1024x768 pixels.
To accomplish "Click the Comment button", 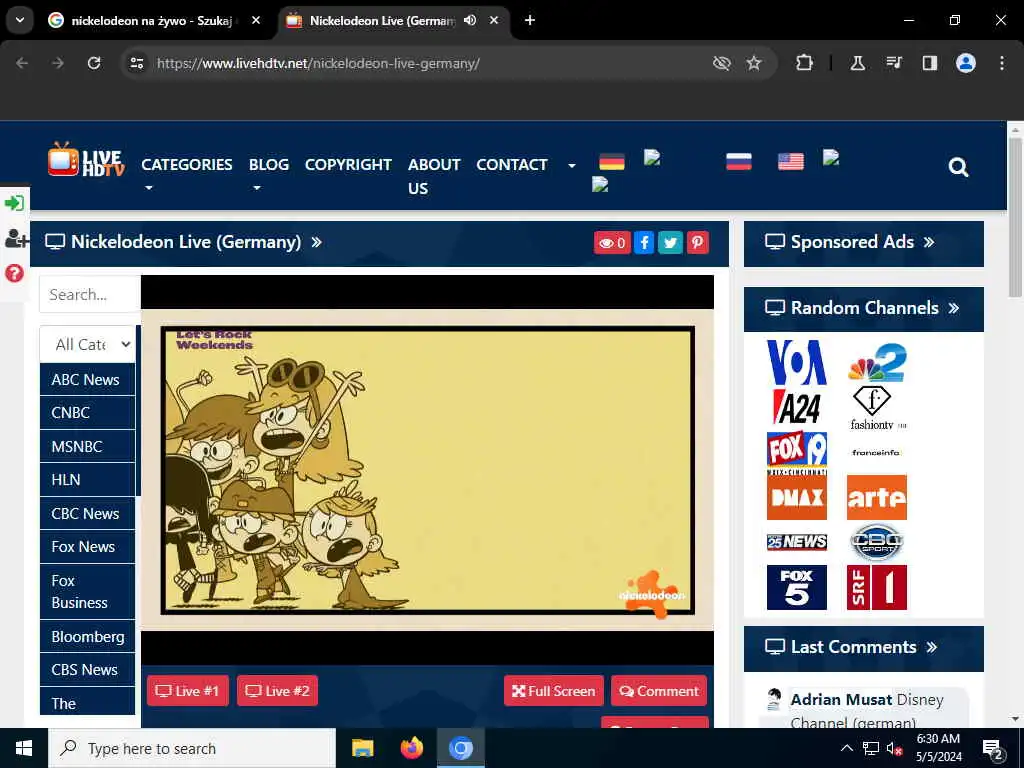I will click(x=659, y=691).
